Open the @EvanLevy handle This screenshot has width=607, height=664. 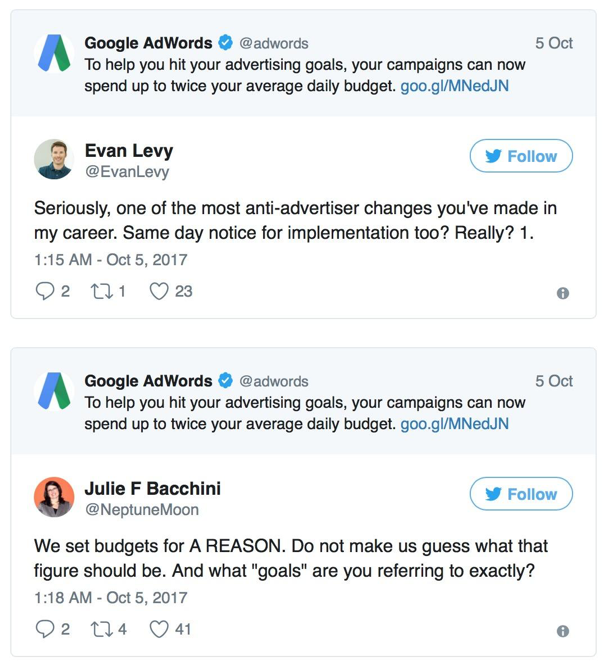pos(127,172)
